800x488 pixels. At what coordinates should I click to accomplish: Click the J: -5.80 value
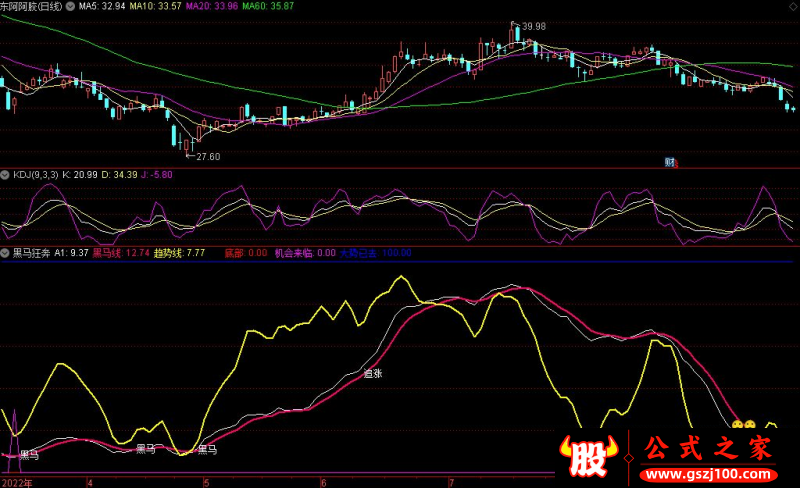point(157,175)
